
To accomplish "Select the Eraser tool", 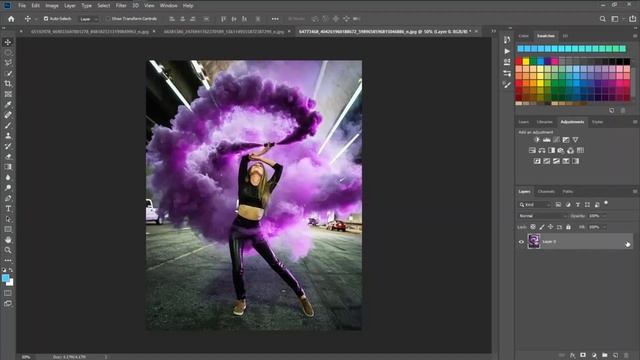I will click(8, 156).
